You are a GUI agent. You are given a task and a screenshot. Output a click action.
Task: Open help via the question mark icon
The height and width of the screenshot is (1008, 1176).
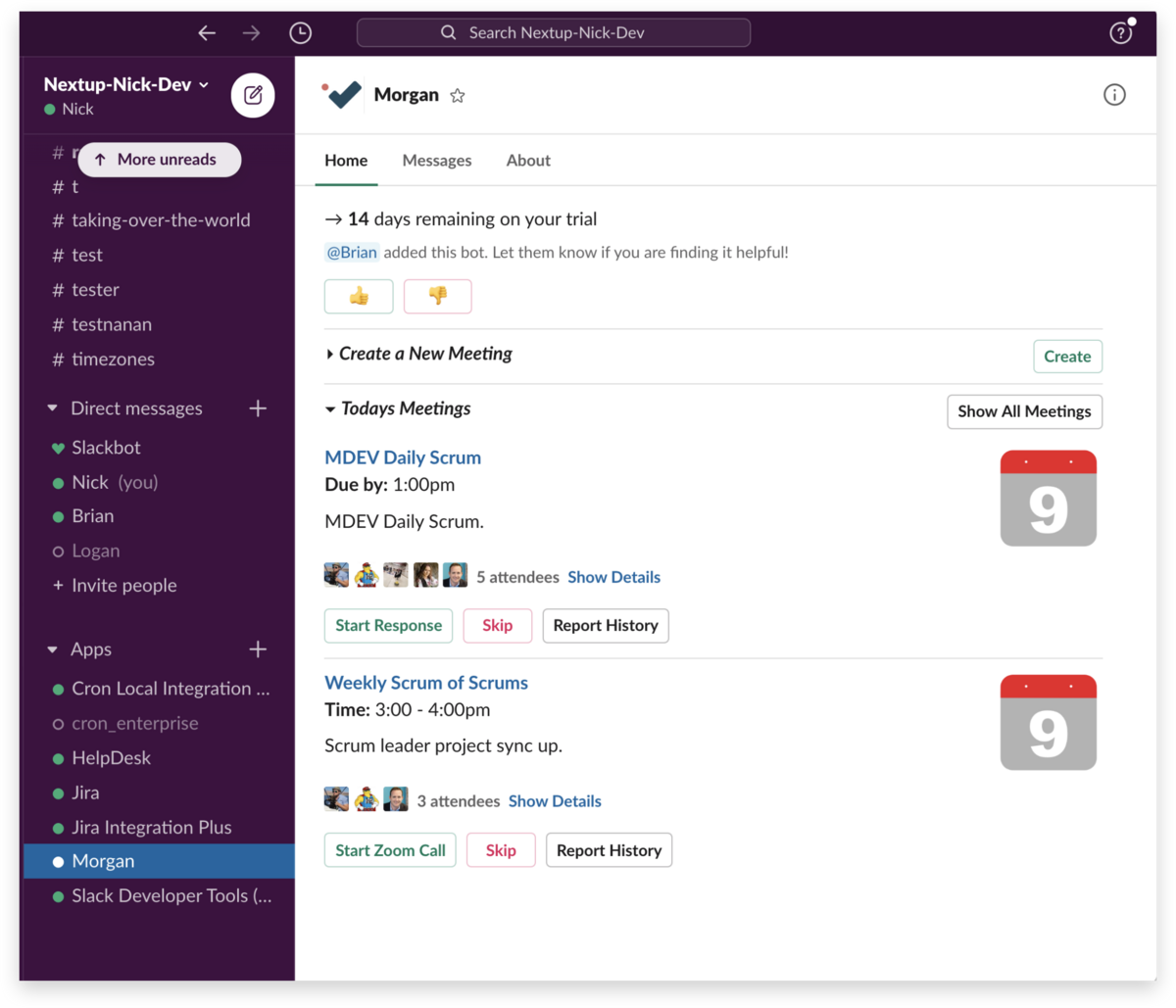coord(1120,33)
